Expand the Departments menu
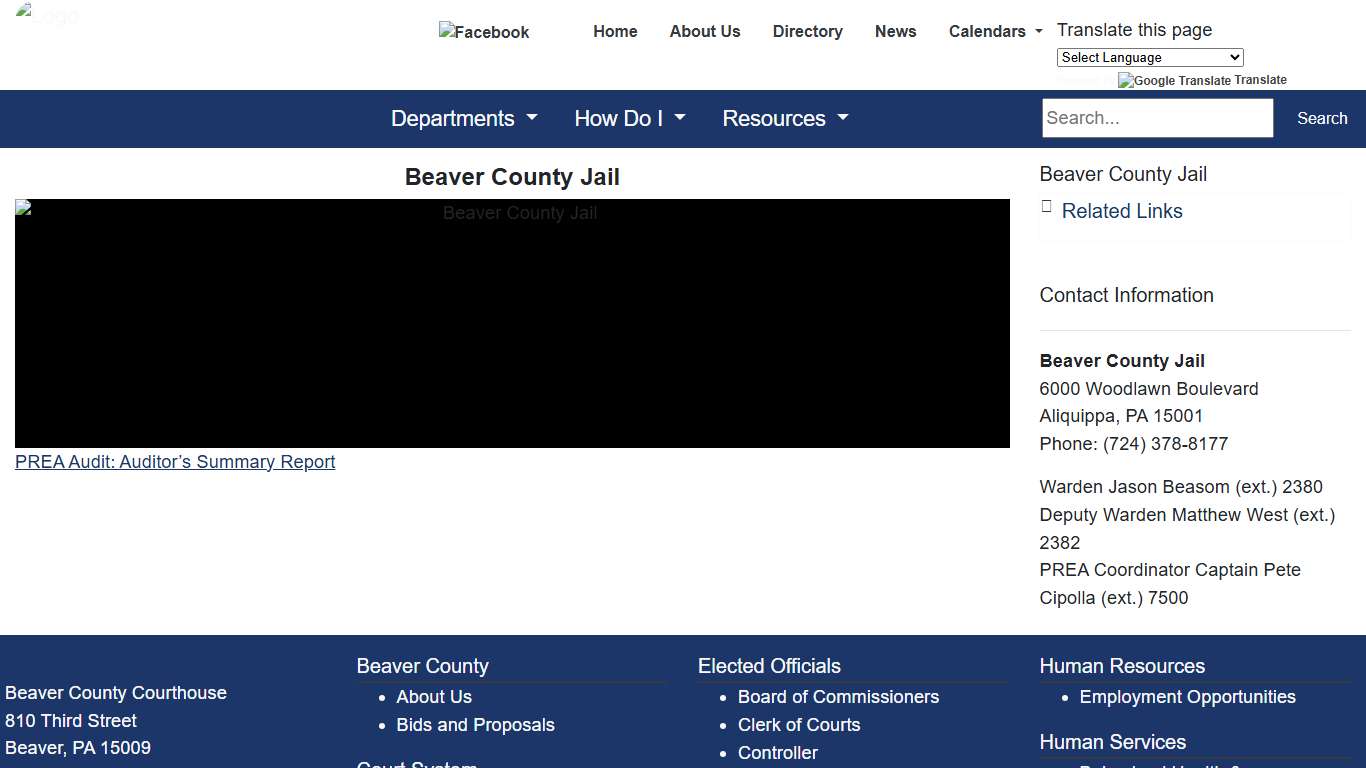 pyautogui.click(x=463, y=118)
